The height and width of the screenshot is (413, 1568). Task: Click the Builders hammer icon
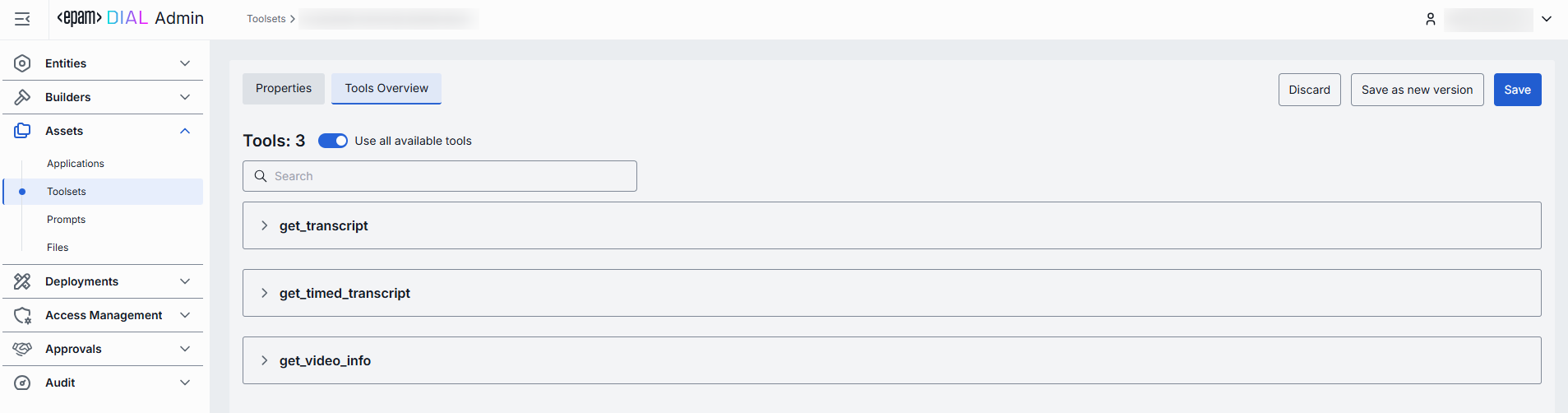point(23,97)
